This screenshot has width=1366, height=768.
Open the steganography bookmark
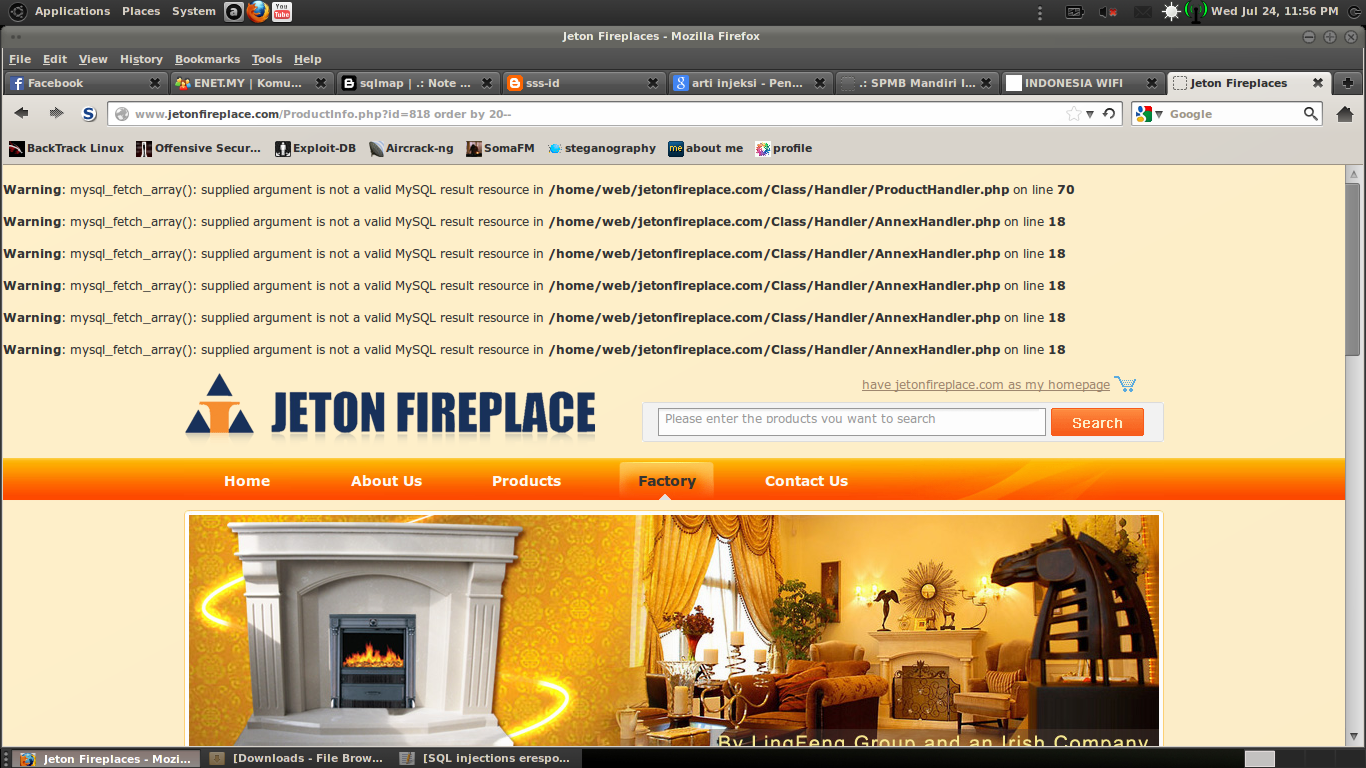tap(601, 148)
